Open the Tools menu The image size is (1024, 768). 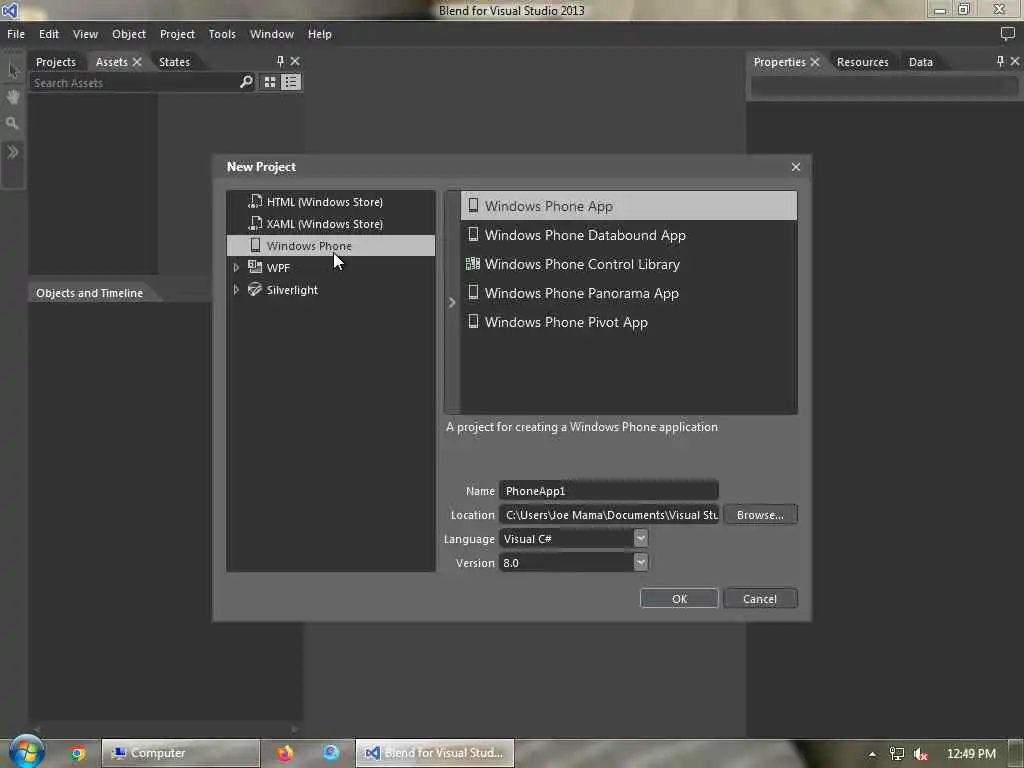(x=222, y=34)
